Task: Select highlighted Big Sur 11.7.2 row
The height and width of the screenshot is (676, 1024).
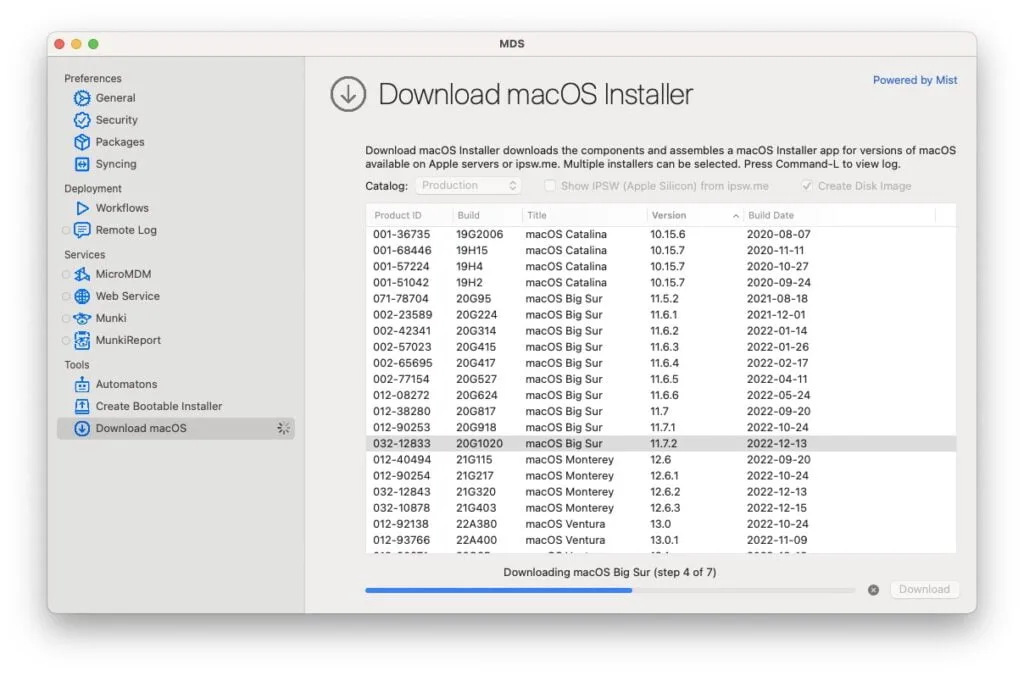Action: coord(661,443)
